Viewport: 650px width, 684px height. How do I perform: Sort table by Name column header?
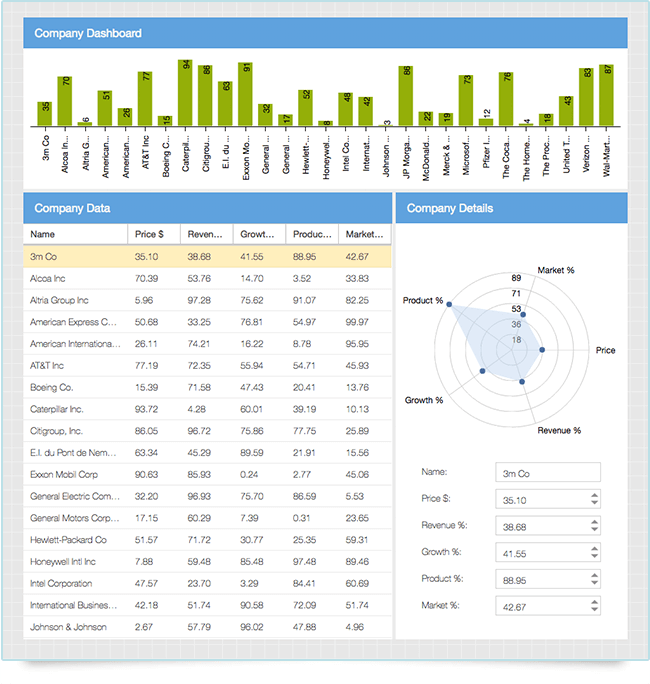tap(75, 234)
